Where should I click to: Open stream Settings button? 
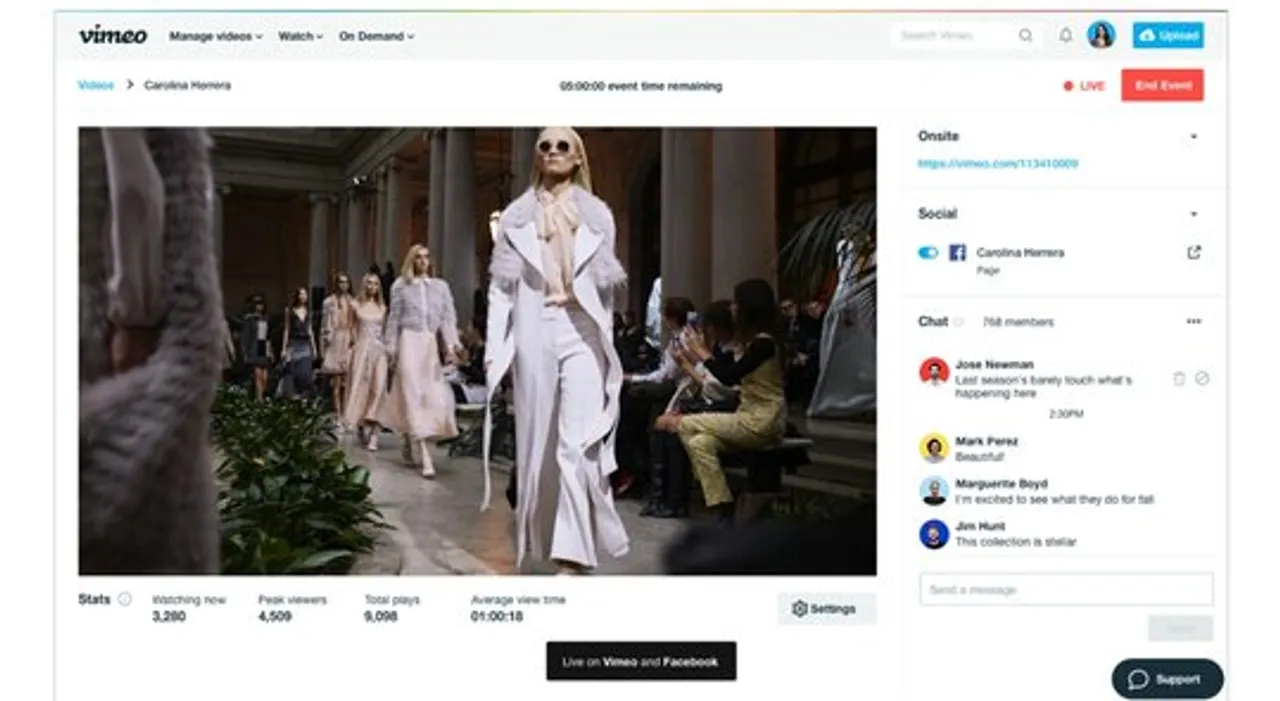pyautogui.click(x=826, y=609)
